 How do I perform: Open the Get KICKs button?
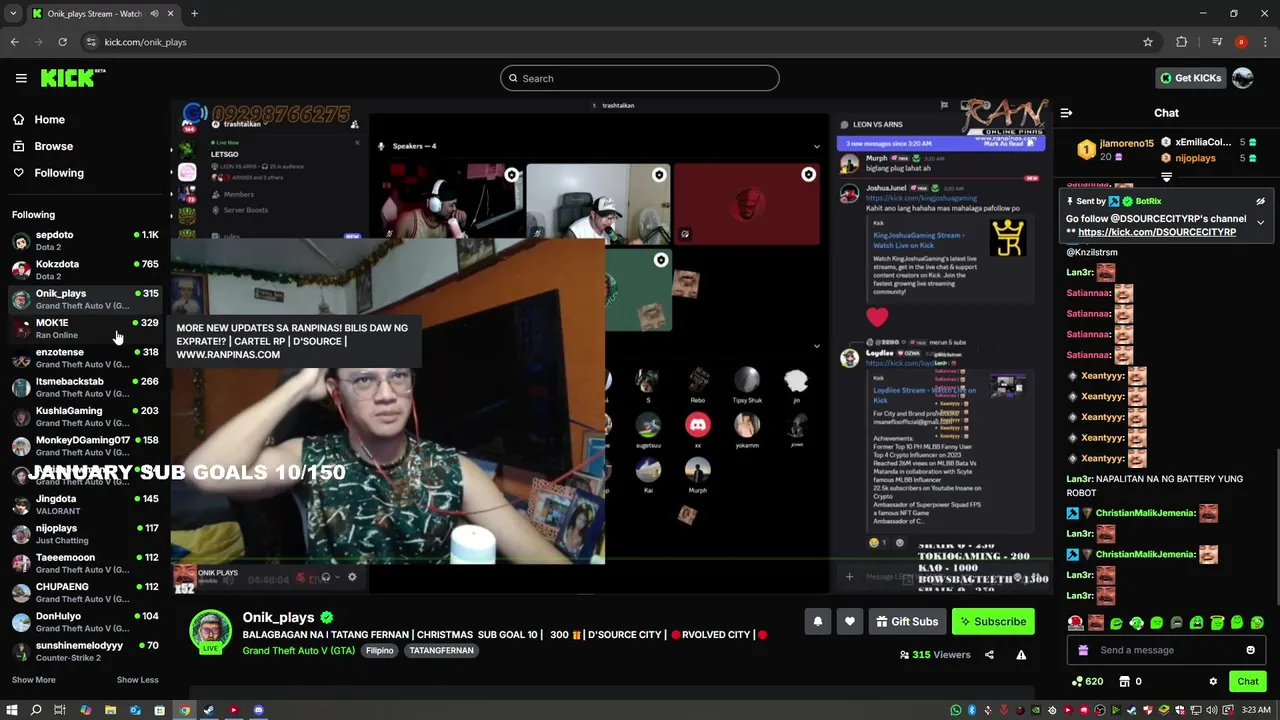click(x=1190, y=78)
